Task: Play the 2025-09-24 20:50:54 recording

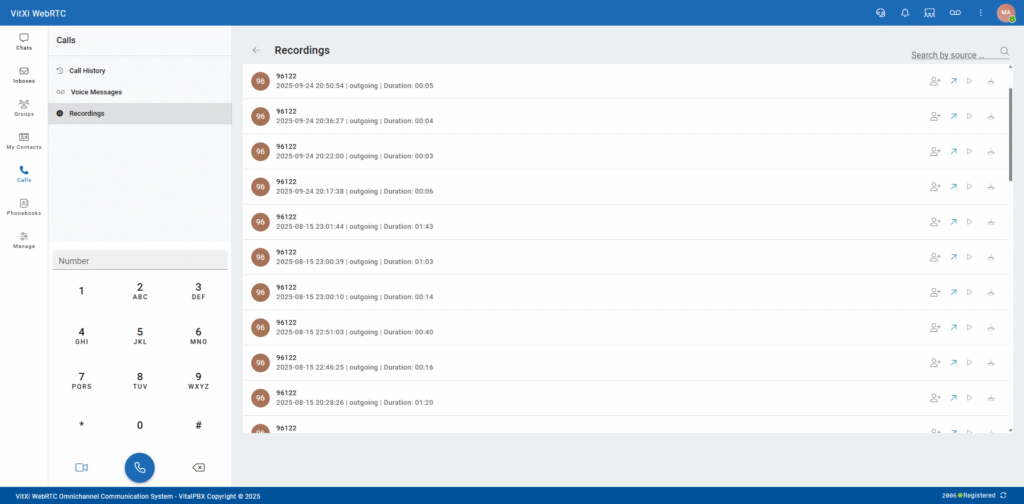Action: pos(969,81)
